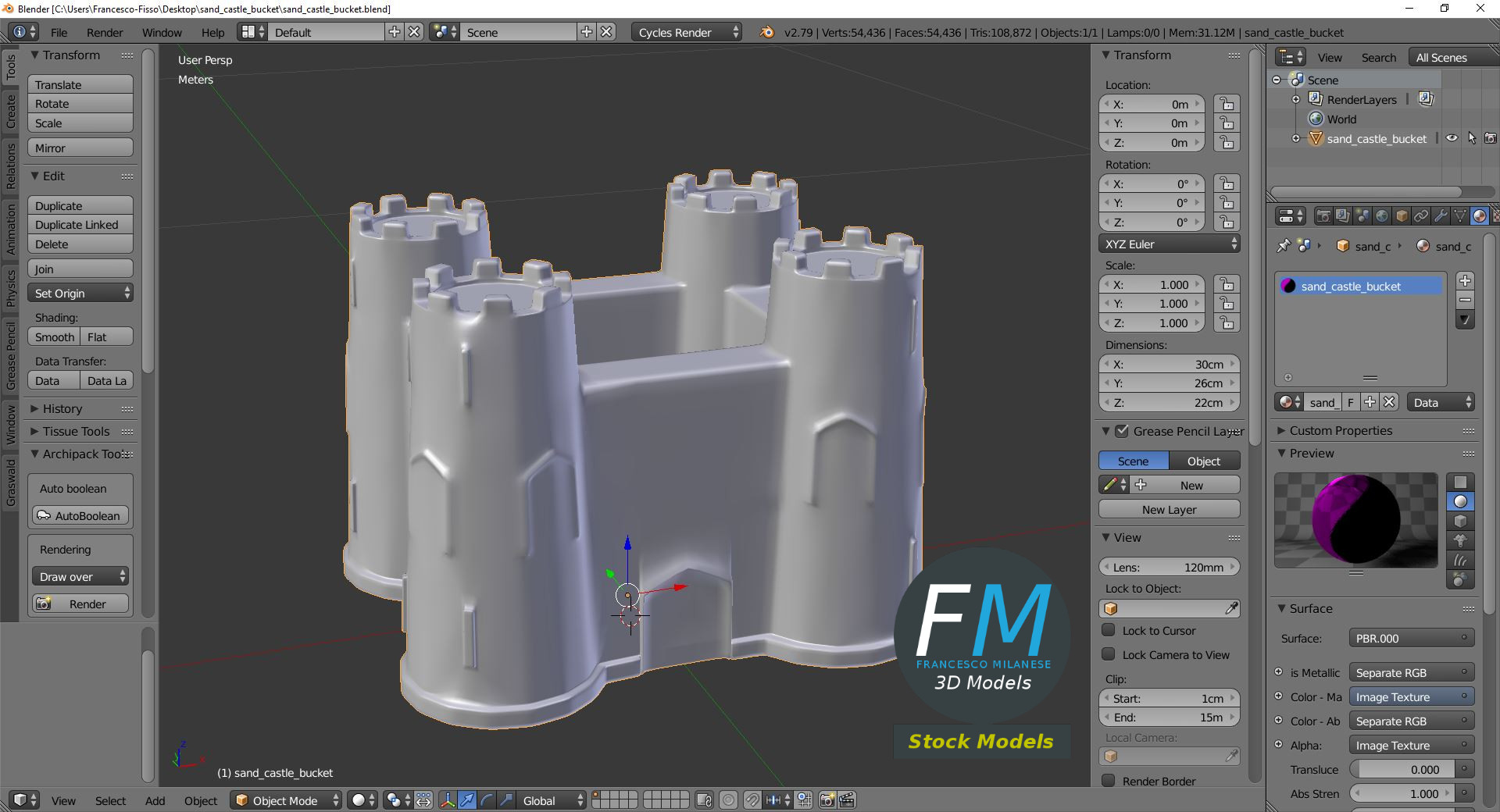Click the New Layer button
The image size is (1500, 812).
click(x=1169, y=509)
